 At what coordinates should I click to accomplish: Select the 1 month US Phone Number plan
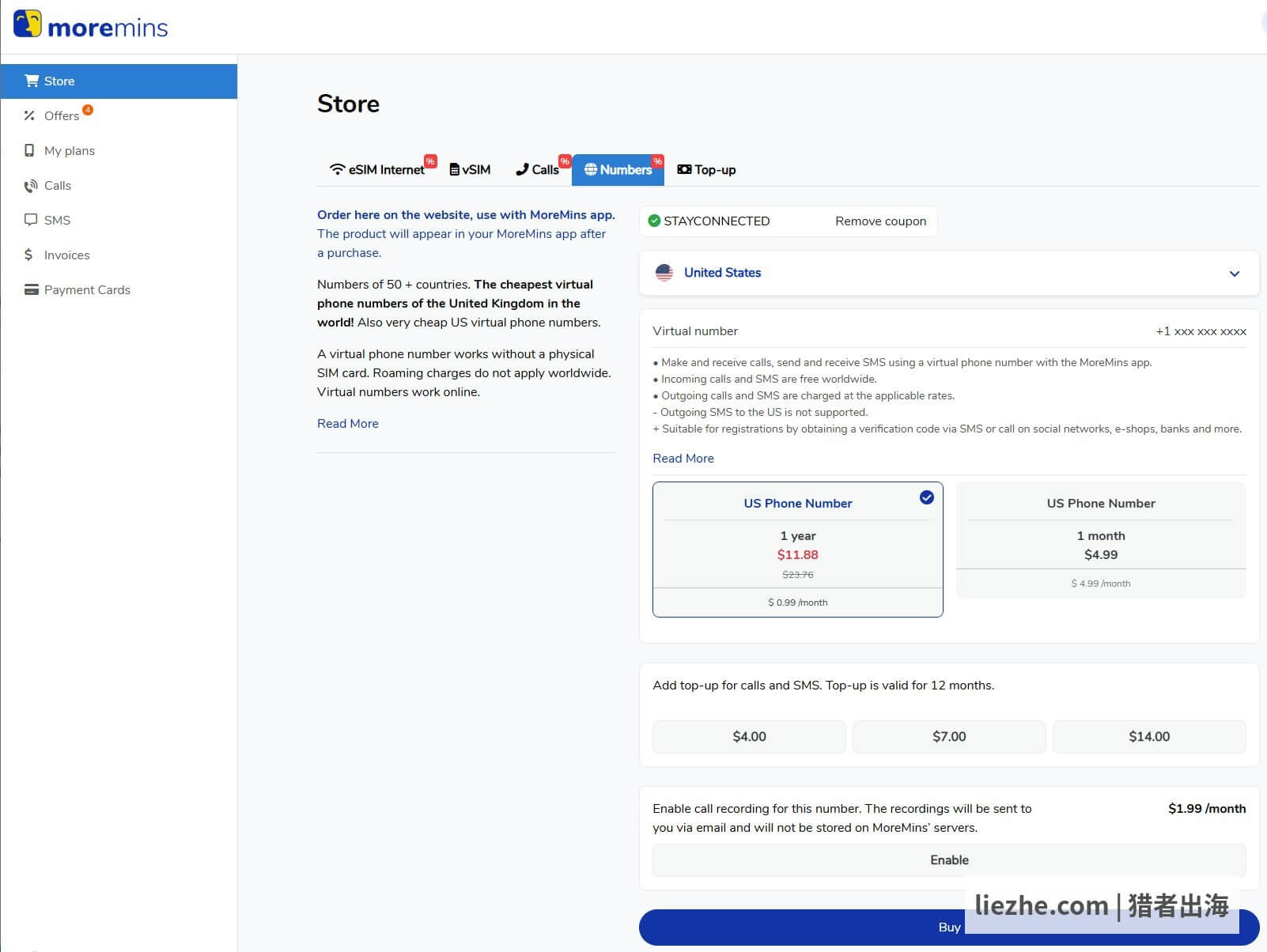tap(1101, 540)
